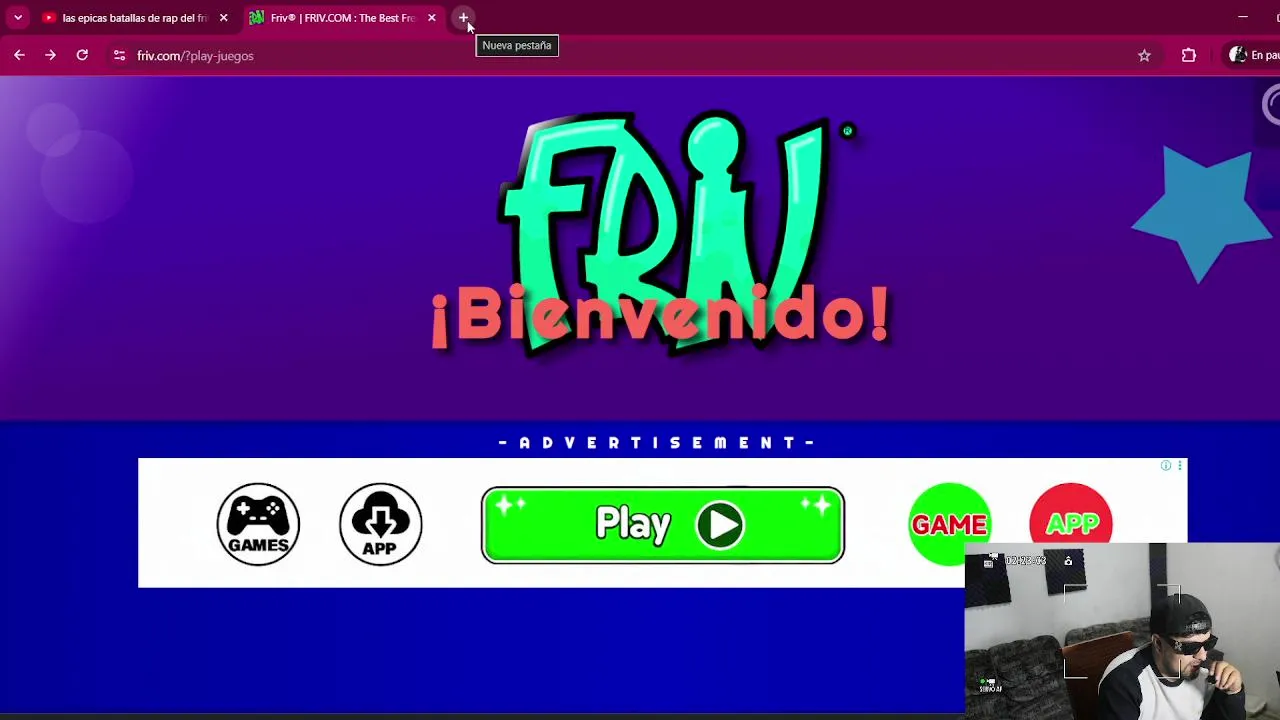Screen dimensions: 1280x720
Task: Reload the current page
Action: coord(82,56)
